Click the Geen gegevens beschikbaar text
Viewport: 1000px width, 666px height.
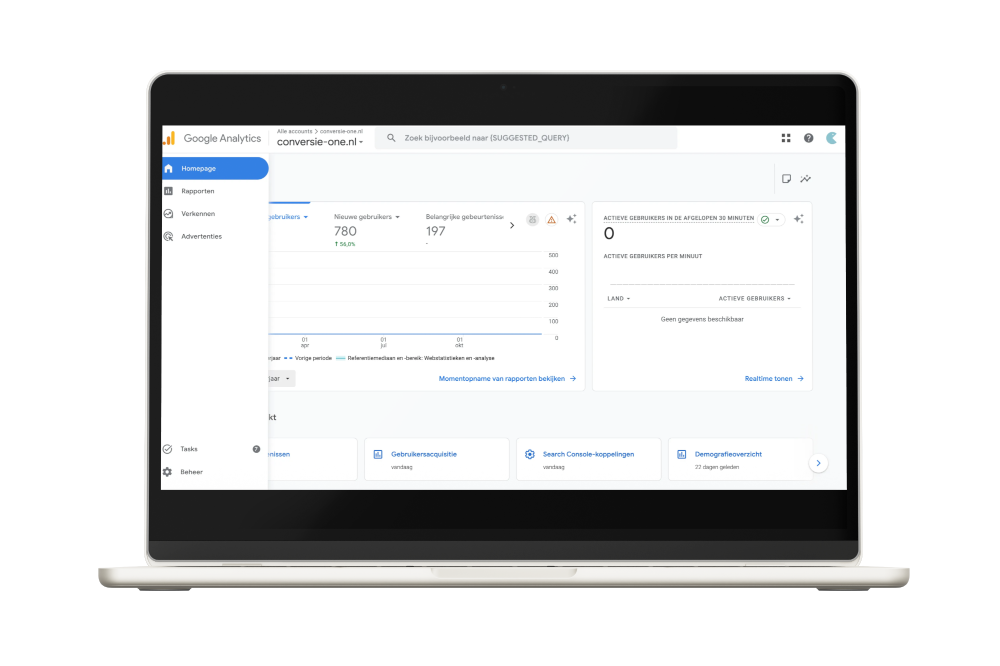click(x=702, y=319)
